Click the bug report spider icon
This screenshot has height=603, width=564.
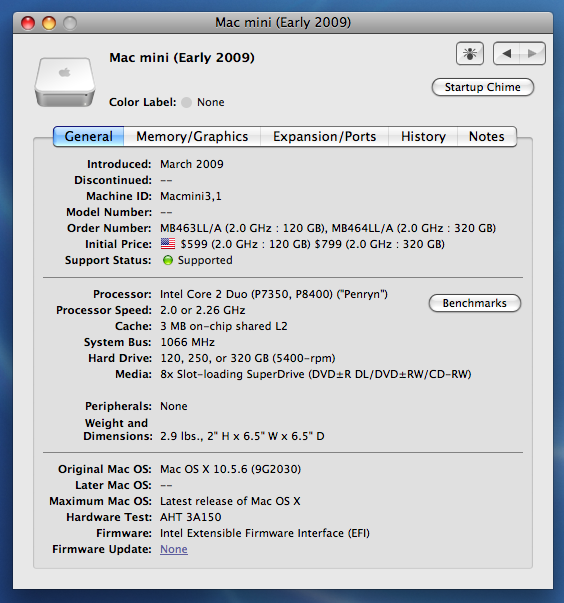(469, 53)
